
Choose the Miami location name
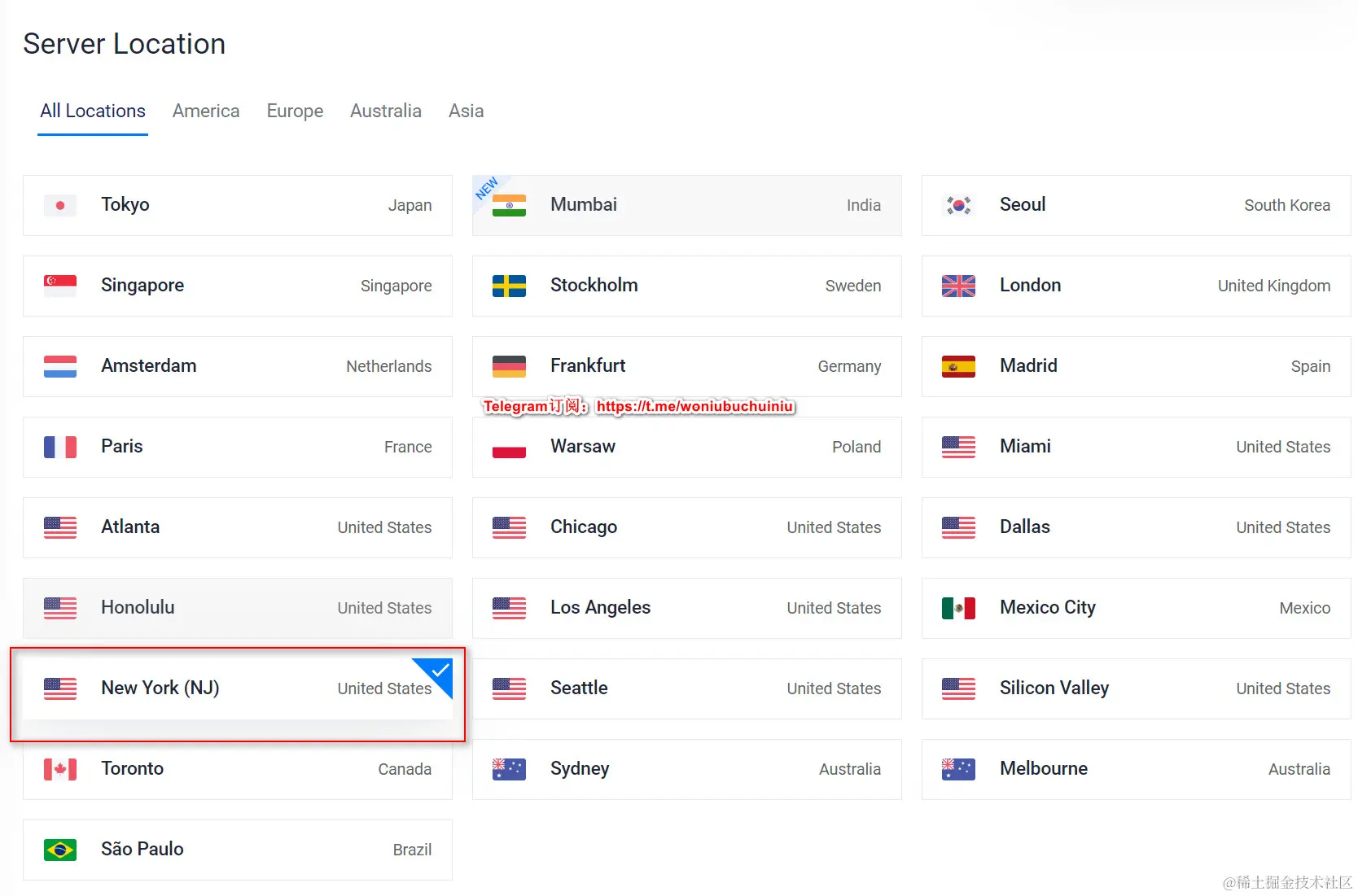click(x=1026, y=446)
